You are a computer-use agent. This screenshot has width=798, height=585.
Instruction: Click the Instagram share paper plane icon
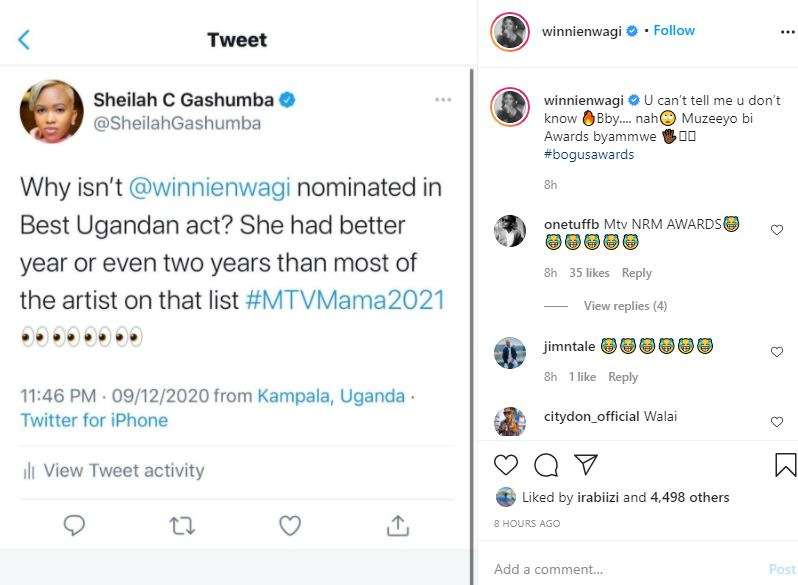coord(586,465)
